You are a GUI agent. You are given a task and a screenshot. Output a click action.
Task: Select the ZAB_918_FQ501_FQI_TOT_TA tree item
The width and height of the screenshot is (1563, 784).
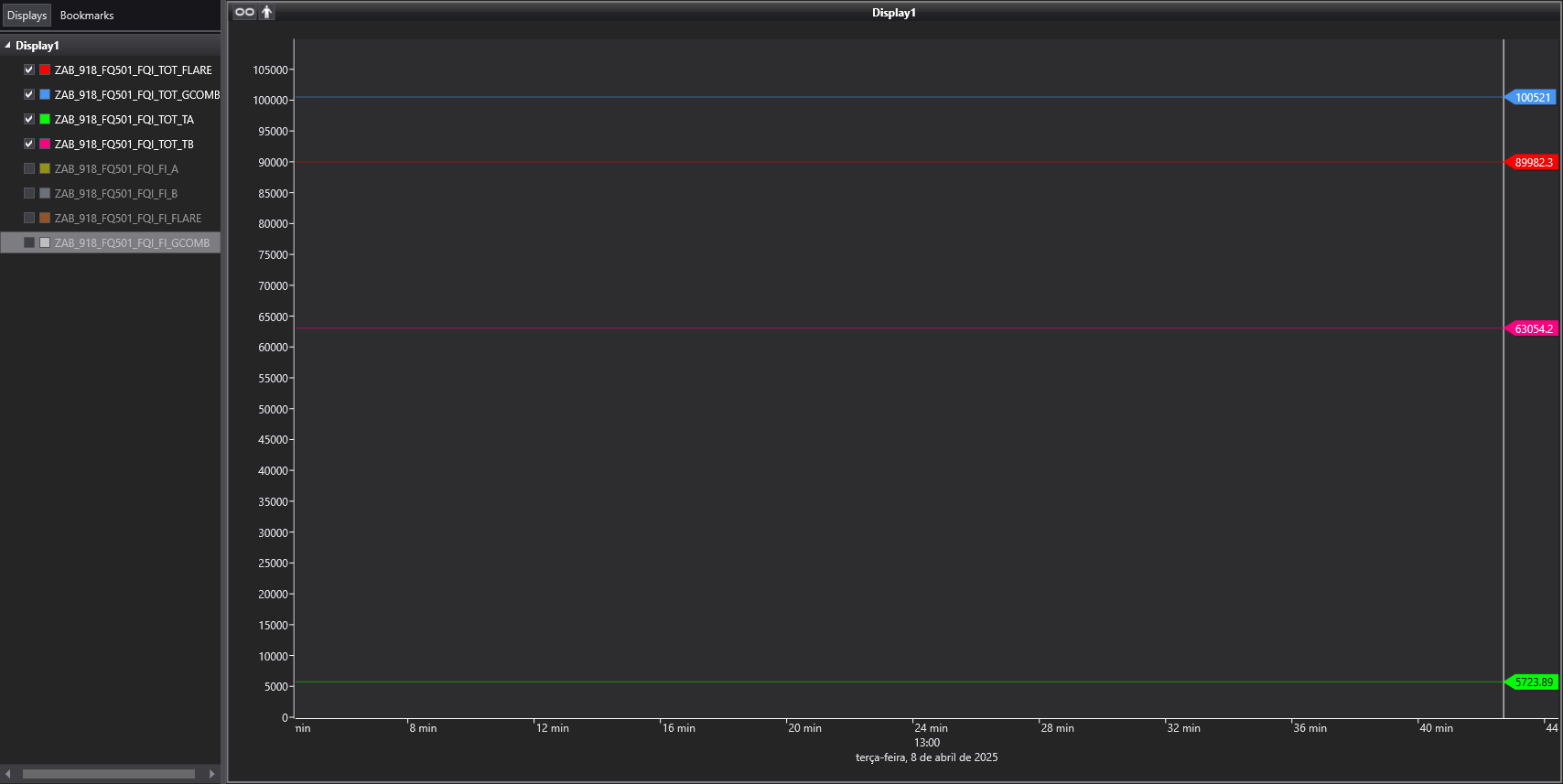click(x=124, y=119)
